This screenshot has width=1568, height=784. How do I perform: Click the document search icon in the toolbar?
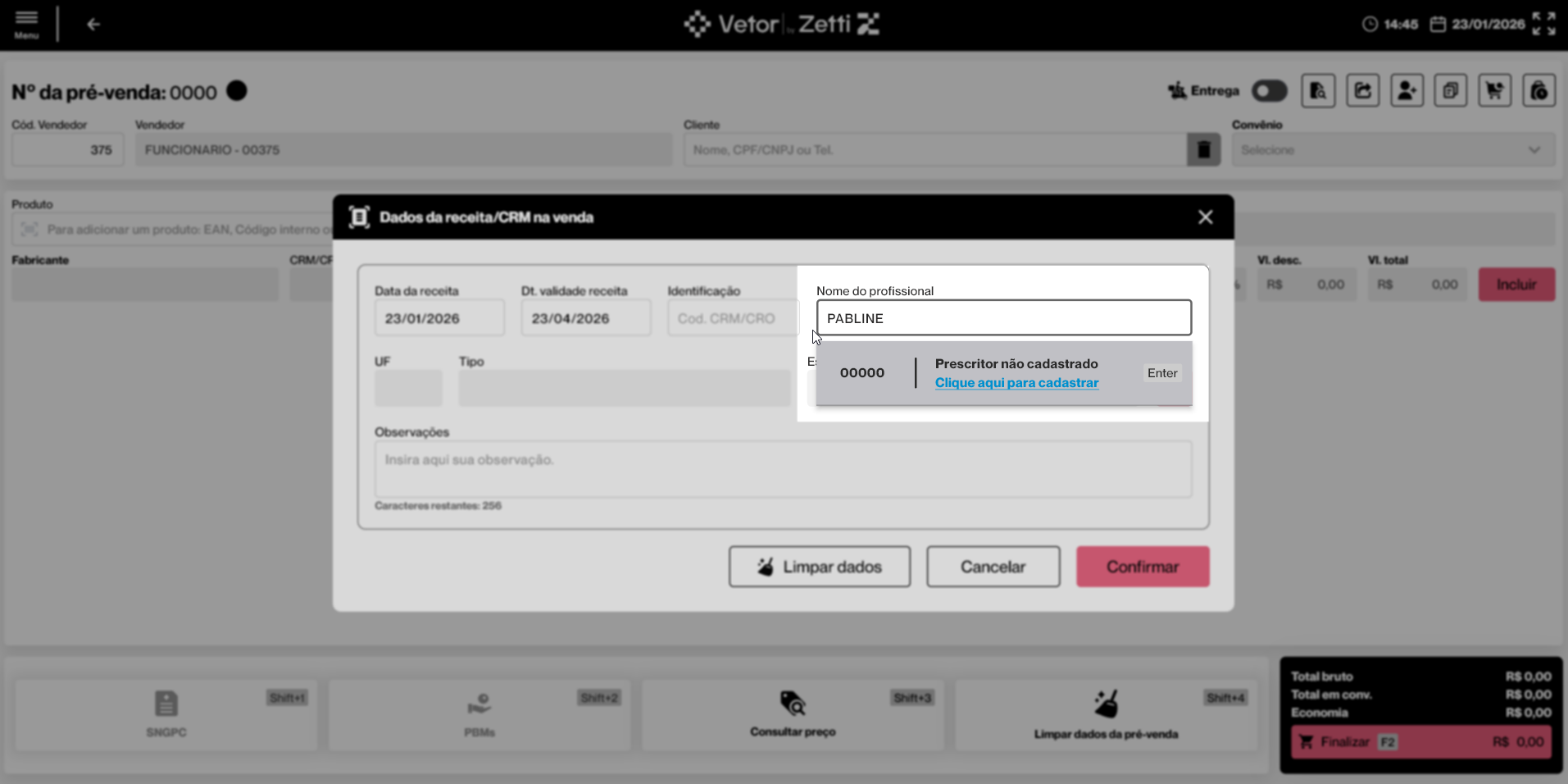[1318, 91]
